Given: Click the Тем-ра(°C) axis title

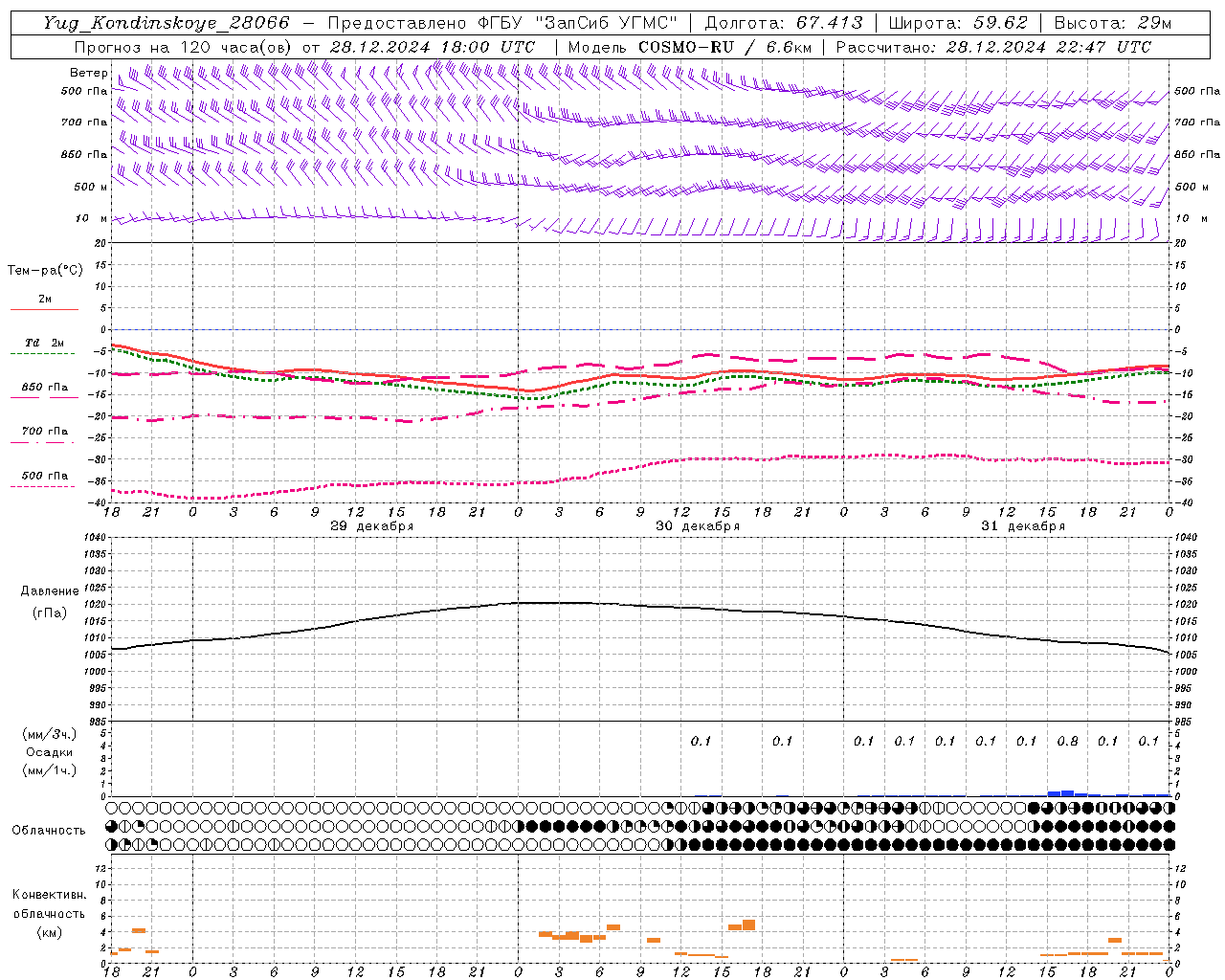Looking at the screenshot, I should (45, 271).
